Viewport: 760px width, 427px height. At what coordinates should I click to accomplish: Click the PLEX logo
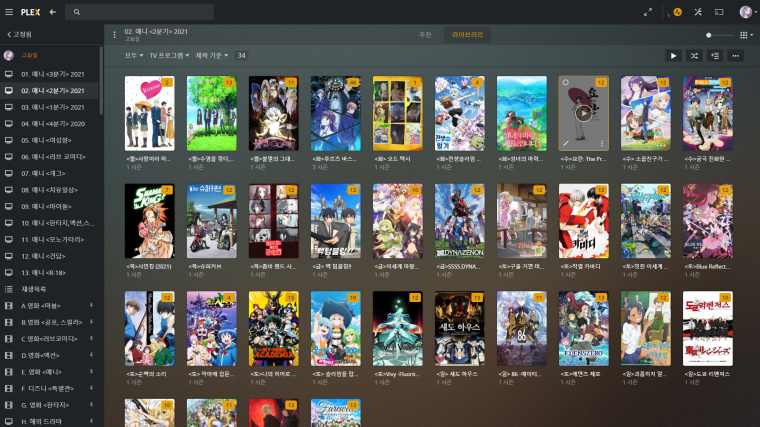click(31, 12)
